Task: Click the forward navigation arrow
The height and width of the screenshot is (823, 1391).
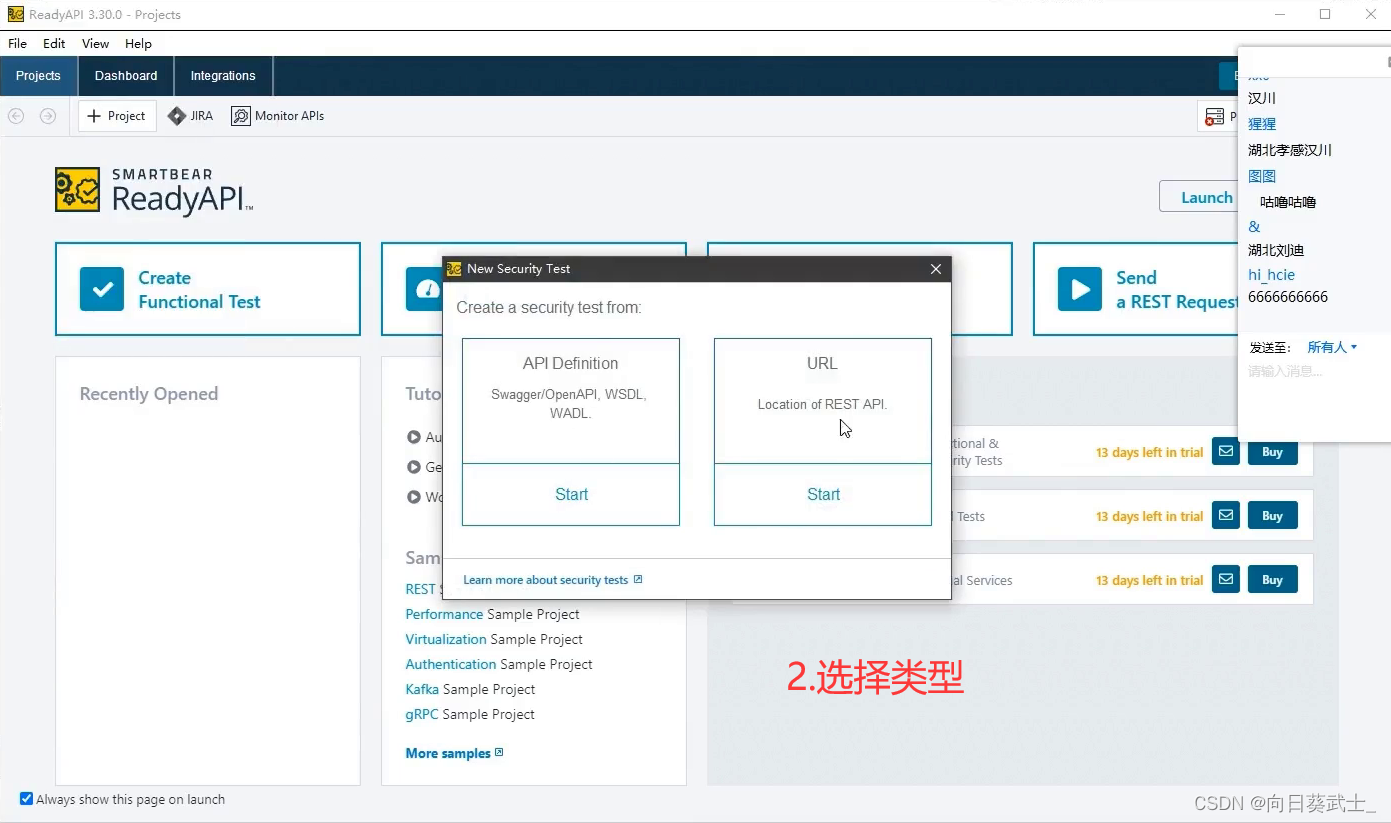Action: 48,116
